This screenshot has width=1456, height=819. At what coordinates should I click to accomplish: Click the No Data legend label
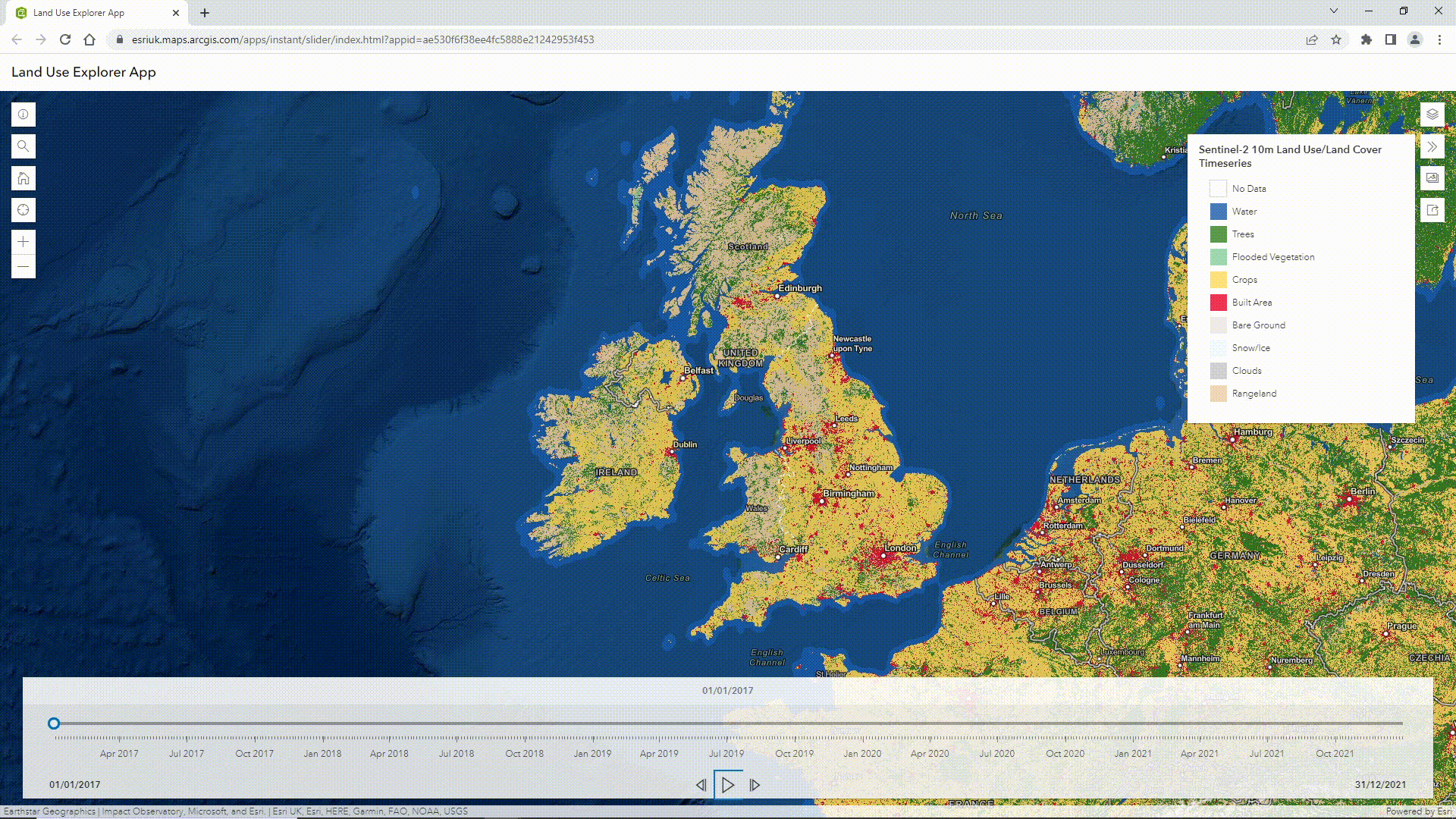[x=1249, y=189]
